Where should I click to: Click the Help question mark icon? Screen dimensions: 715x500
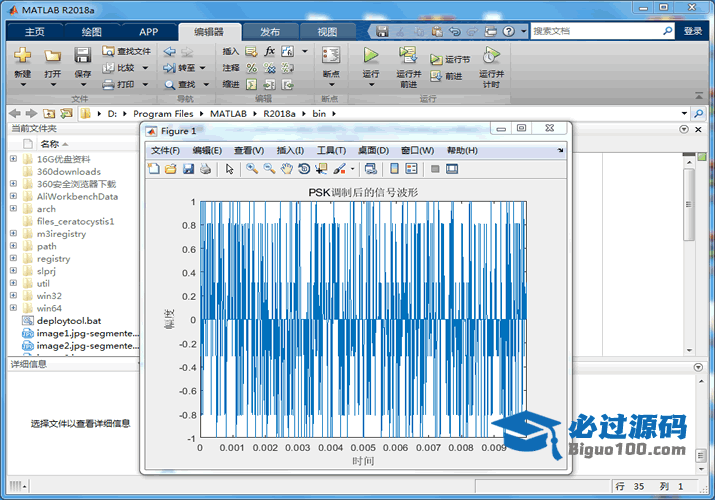(508, 31)
